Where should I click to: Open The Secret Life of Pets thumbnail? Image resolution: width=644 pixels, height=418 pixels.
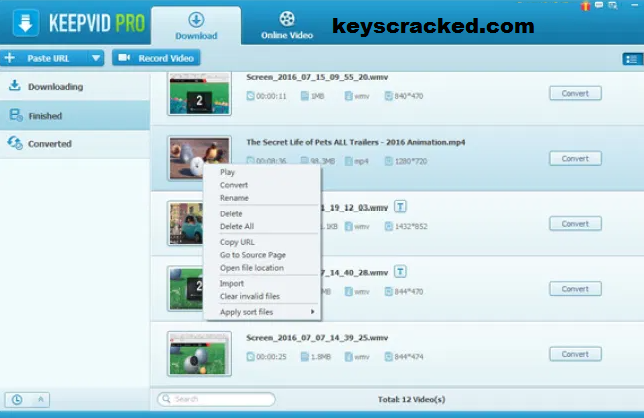tap(200, 158)
